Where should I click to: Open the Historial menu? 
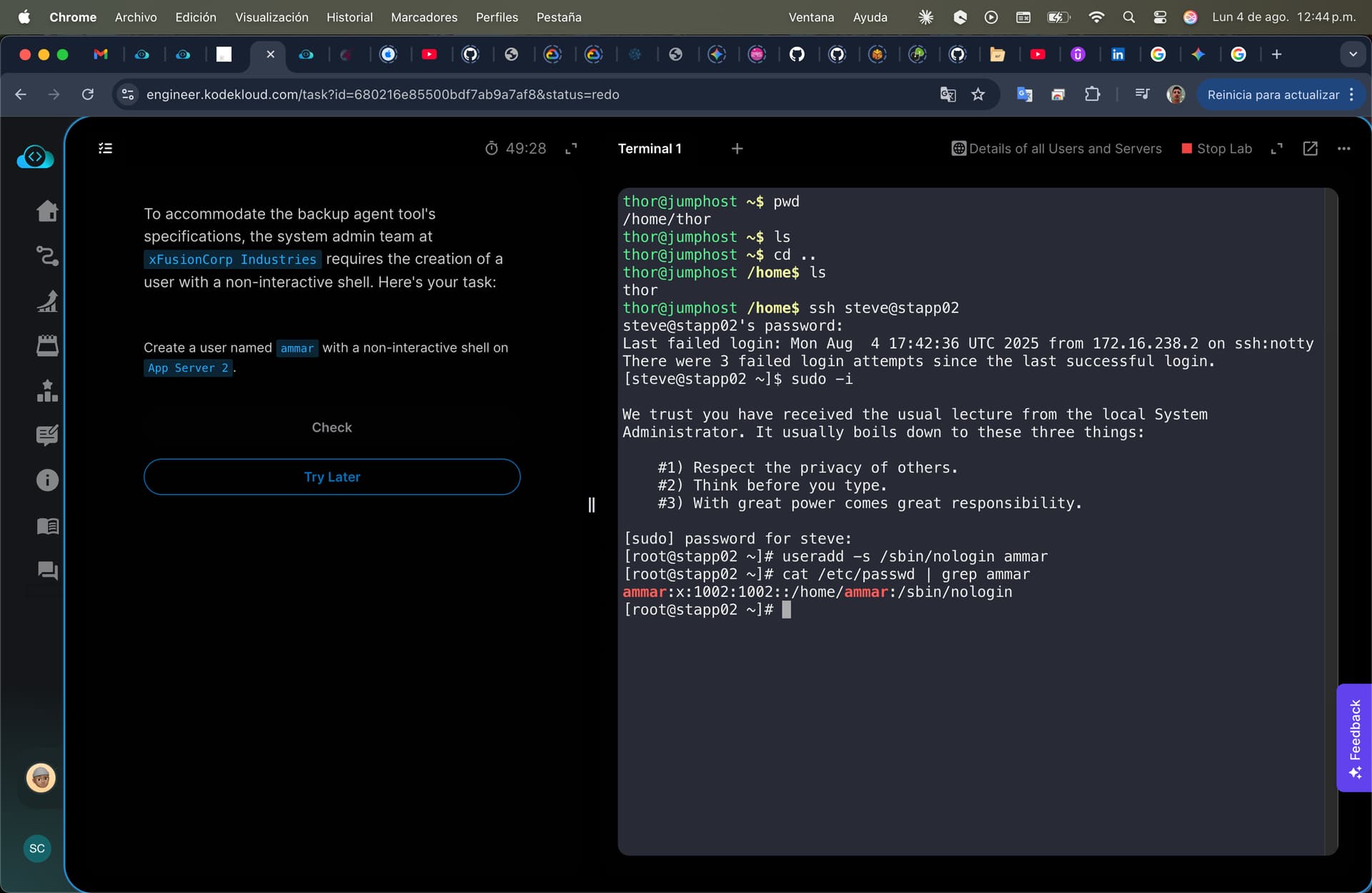pyautogui.click(x=349, y=17)
